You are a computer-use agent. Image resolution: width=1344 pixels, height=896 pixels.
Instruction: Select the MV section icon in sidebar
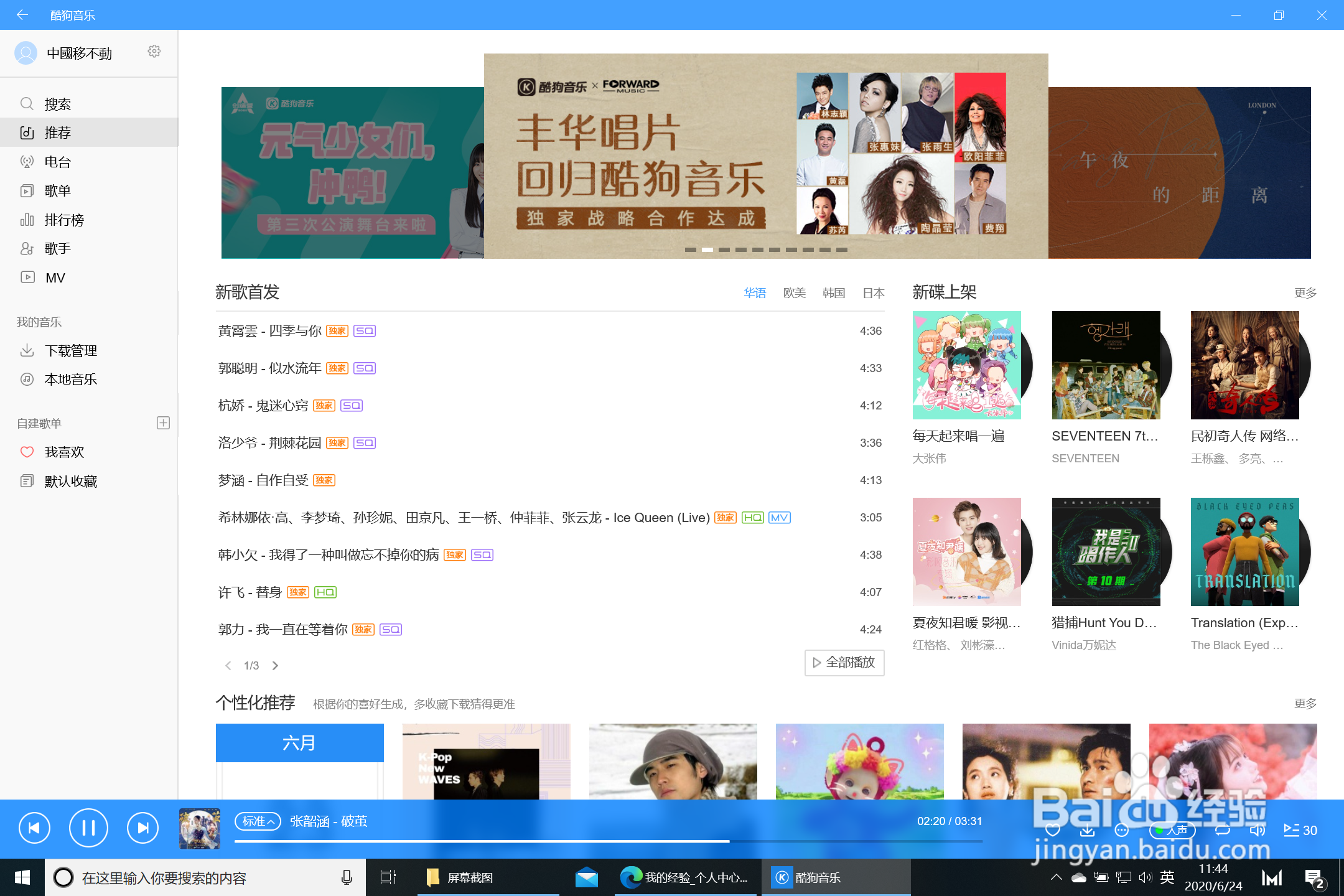pos(27,278)
